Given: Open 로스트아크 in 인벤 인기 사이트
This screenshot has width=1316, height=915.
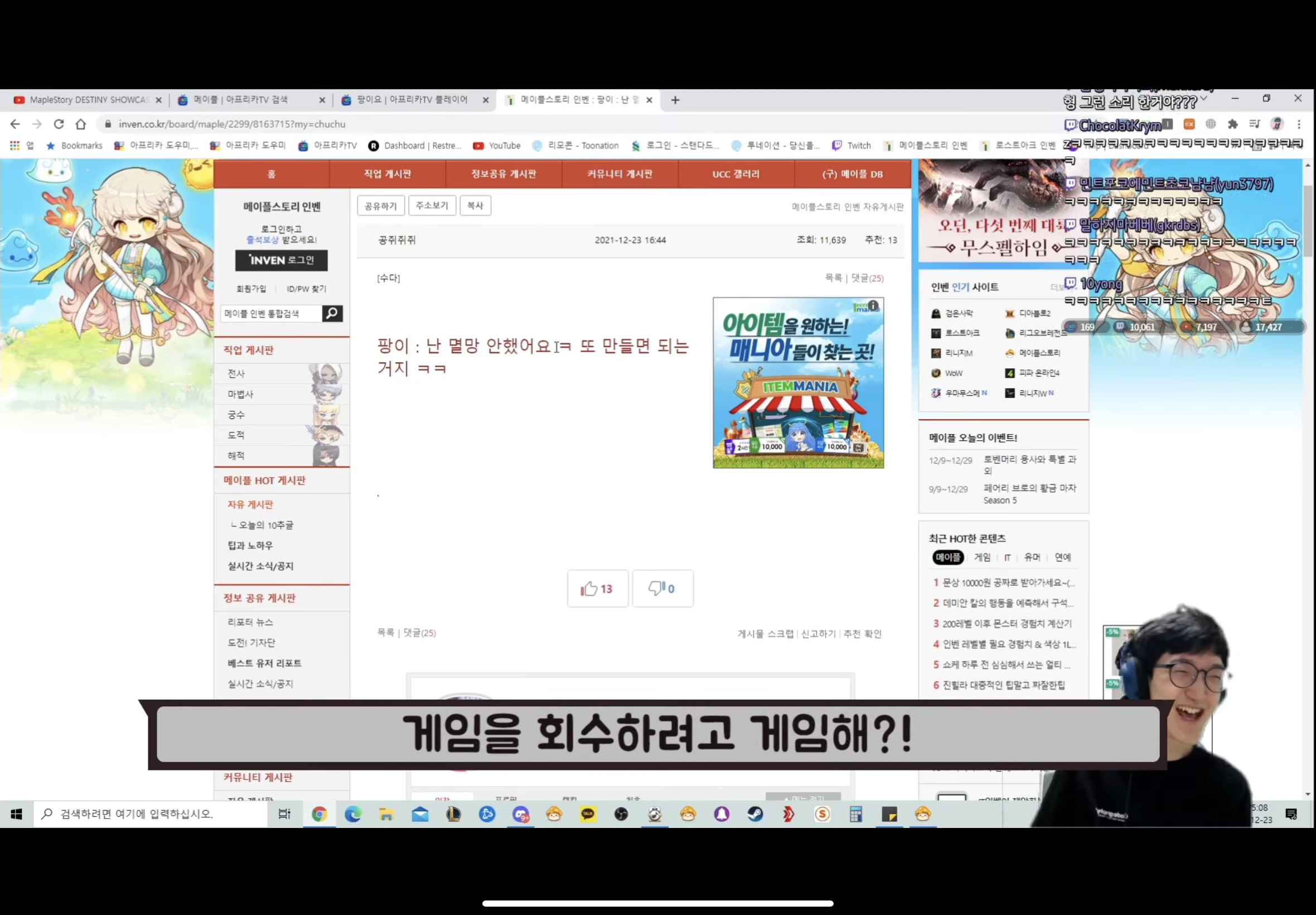Looking at the screenshot, I should 956,333.
